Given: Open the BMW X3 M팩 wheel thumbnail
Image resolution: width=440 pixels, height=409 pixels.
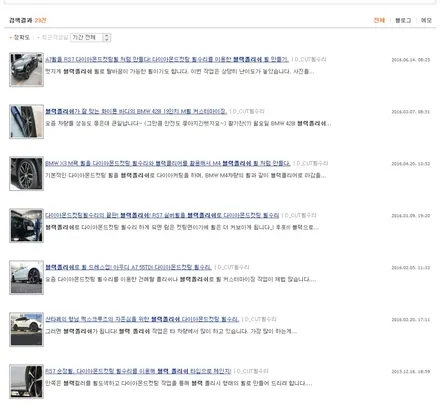Looking at the screenshot, I should coord(26,173).
